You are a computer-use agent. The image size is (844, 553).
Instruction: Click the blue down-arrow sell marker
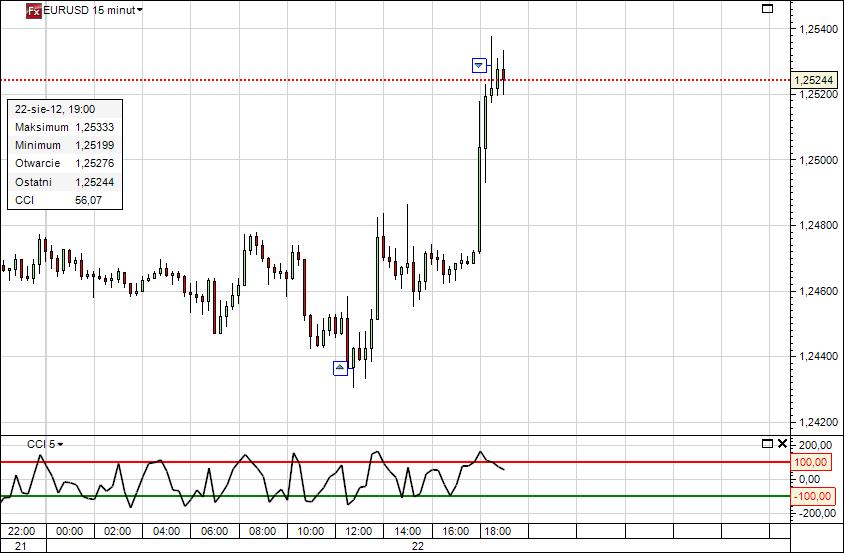[479, 66]
